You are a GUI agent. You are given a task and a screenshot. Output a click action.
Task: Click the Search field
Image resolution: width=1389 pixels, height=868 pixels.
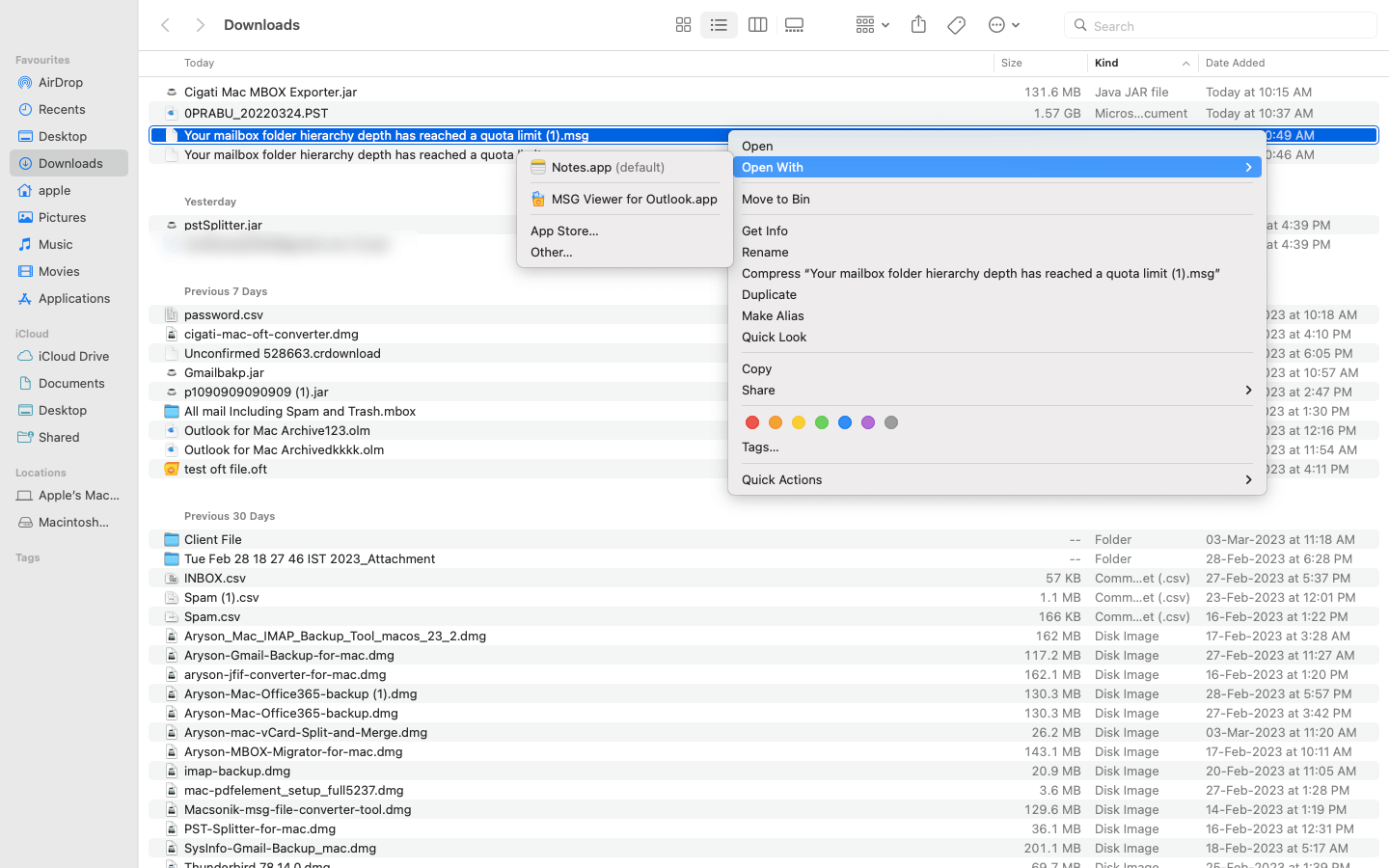(1220, 26)
